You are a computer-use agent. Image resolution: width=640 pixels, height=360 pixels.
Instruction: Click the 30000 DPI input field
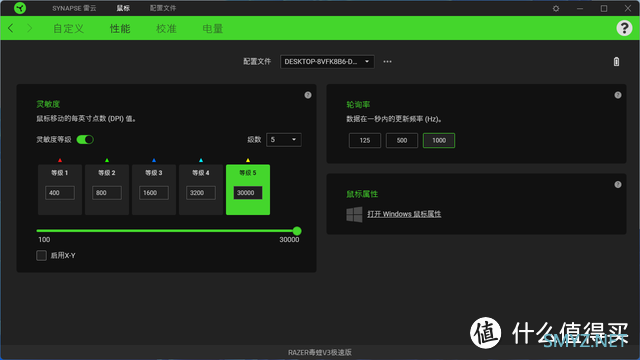248,193
